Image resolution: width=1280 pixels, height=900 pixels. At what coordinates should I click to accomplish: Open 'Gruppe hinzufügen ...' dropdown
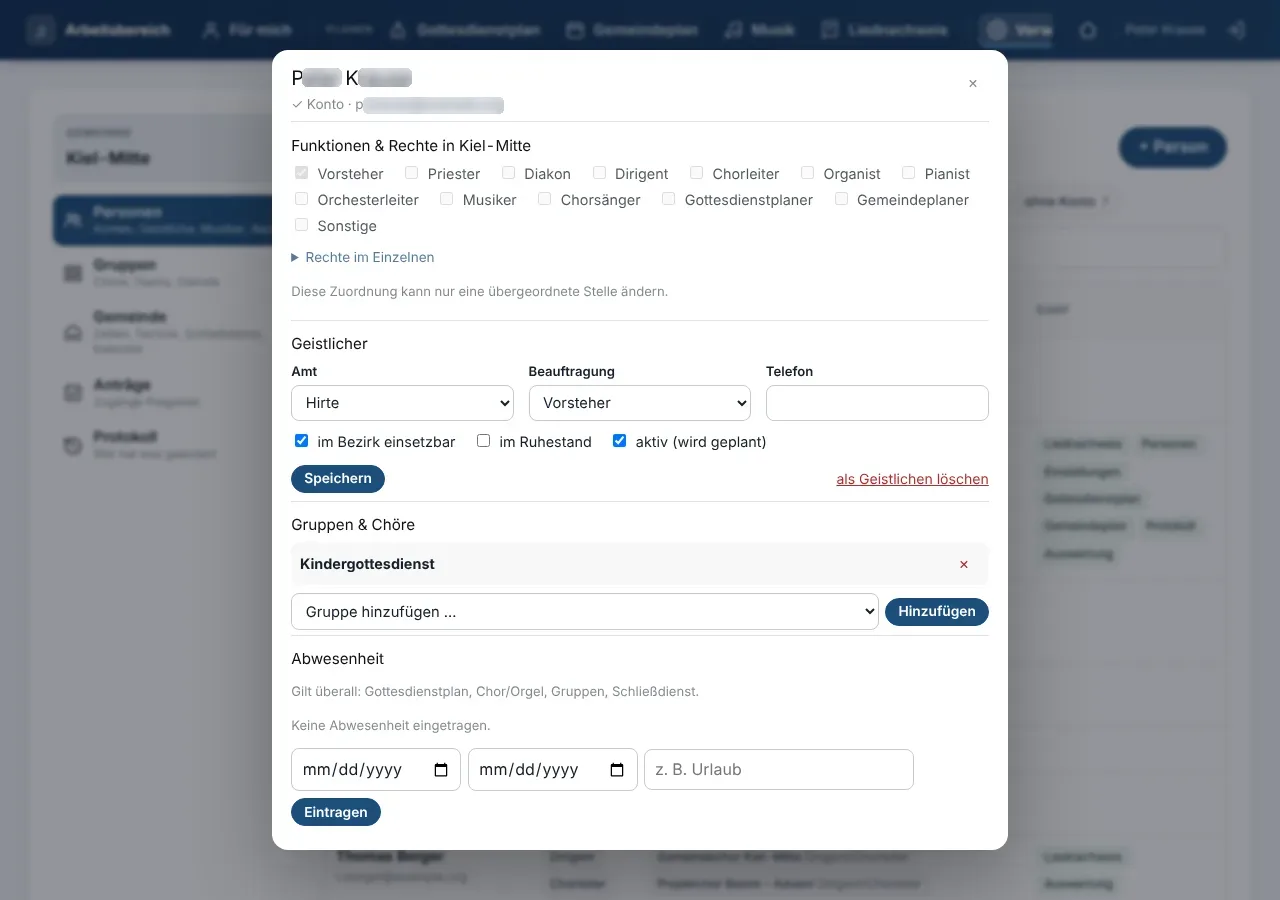(x=584, y=612)
